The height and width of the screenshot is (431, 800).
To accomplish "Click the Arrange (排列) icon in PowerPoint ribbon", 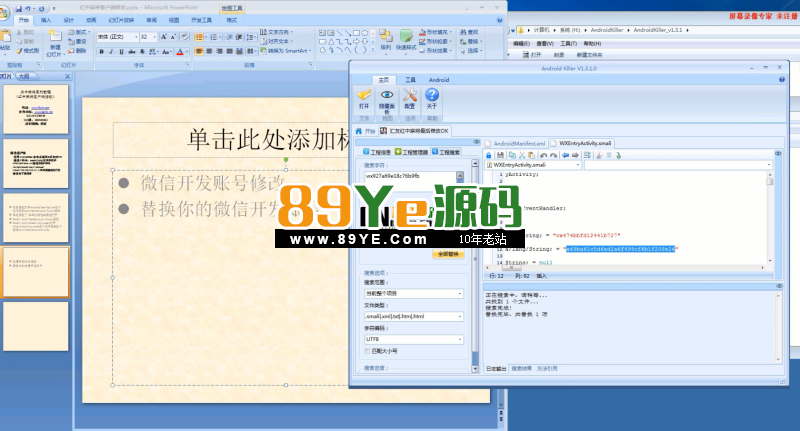I will 386,40.
